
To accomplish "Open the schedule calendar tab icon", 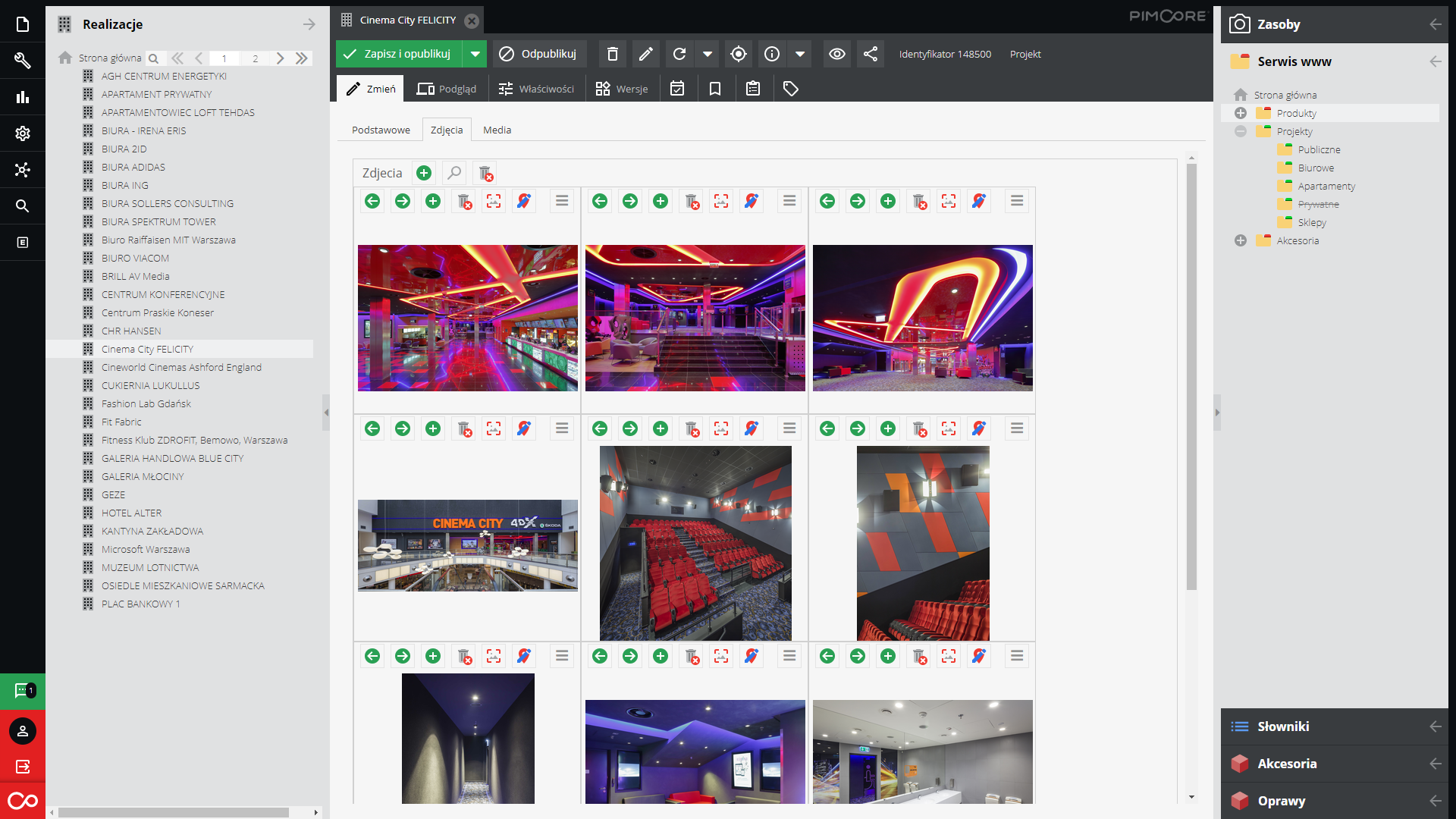I will click(677, 89).
